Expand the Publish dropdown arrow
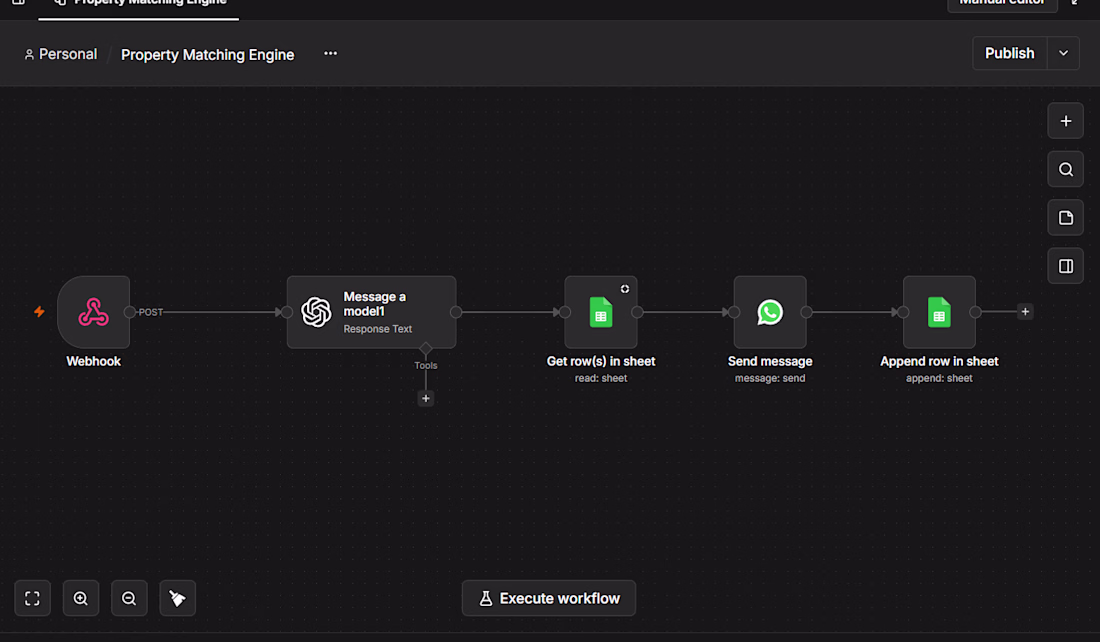This screenshot has height=642, width=1100. tap(1064, 53)
